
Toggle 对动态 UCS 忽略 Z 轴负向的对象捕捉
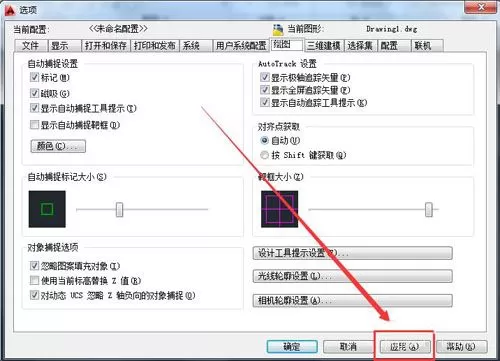(x=34, y=295)
